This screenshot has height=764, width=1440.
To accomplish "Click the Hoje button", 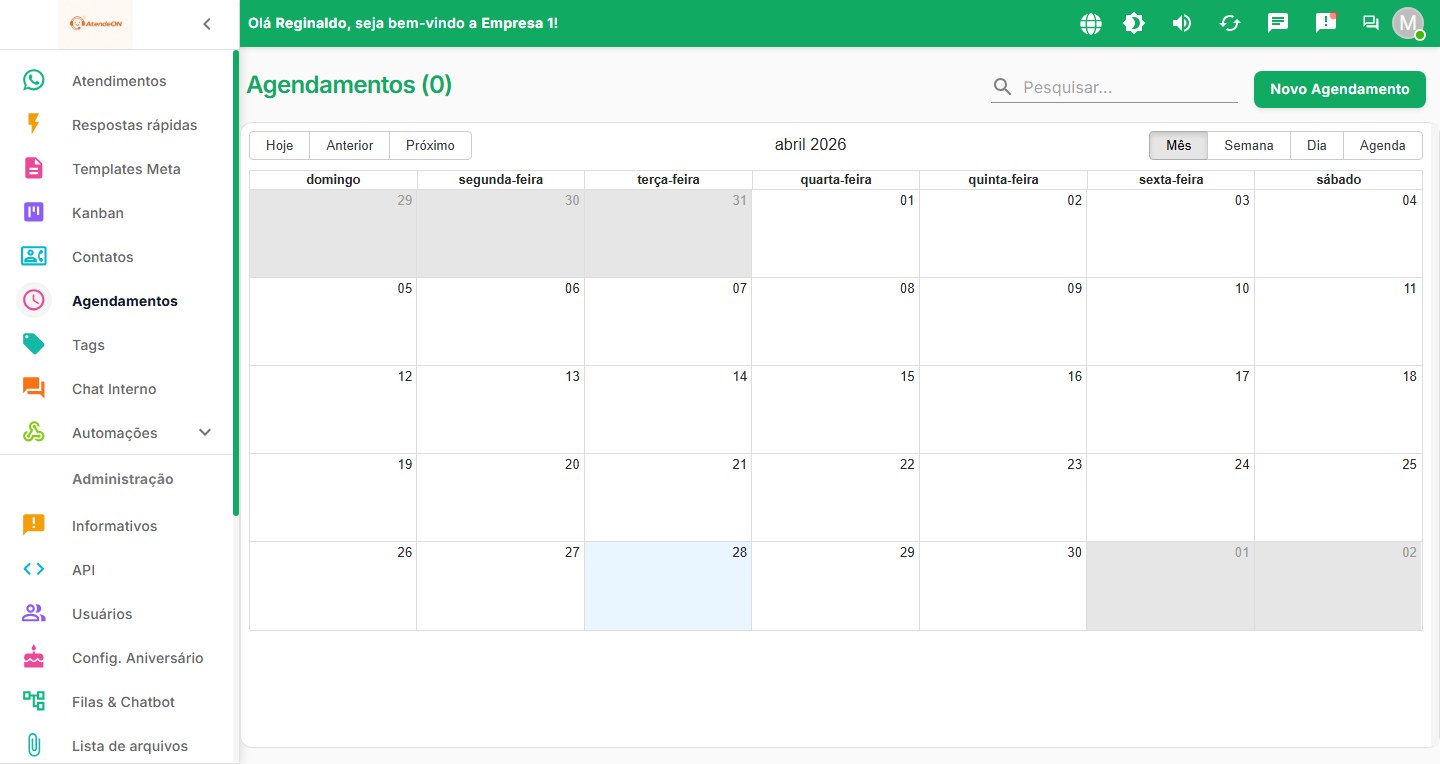I will (x=279, y=145).
